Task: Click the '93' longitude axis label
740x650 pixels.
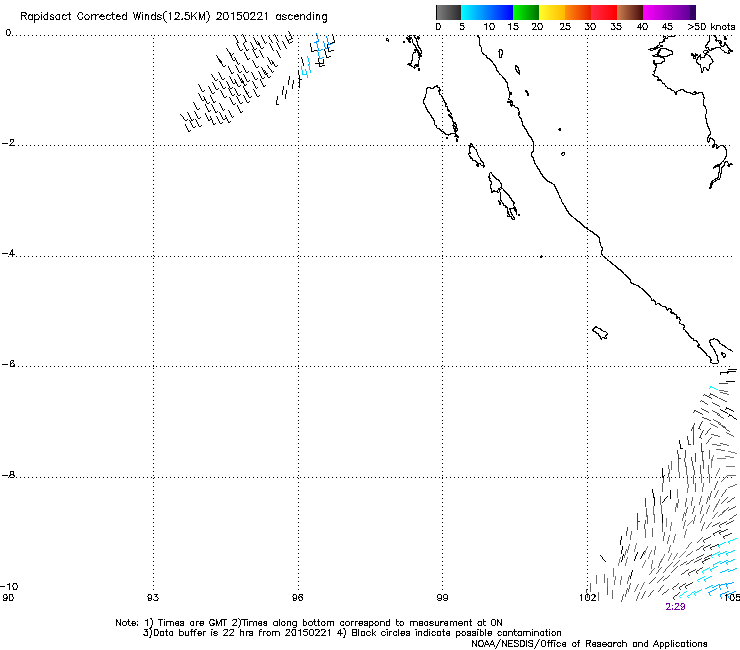Action: coord(153,598)
